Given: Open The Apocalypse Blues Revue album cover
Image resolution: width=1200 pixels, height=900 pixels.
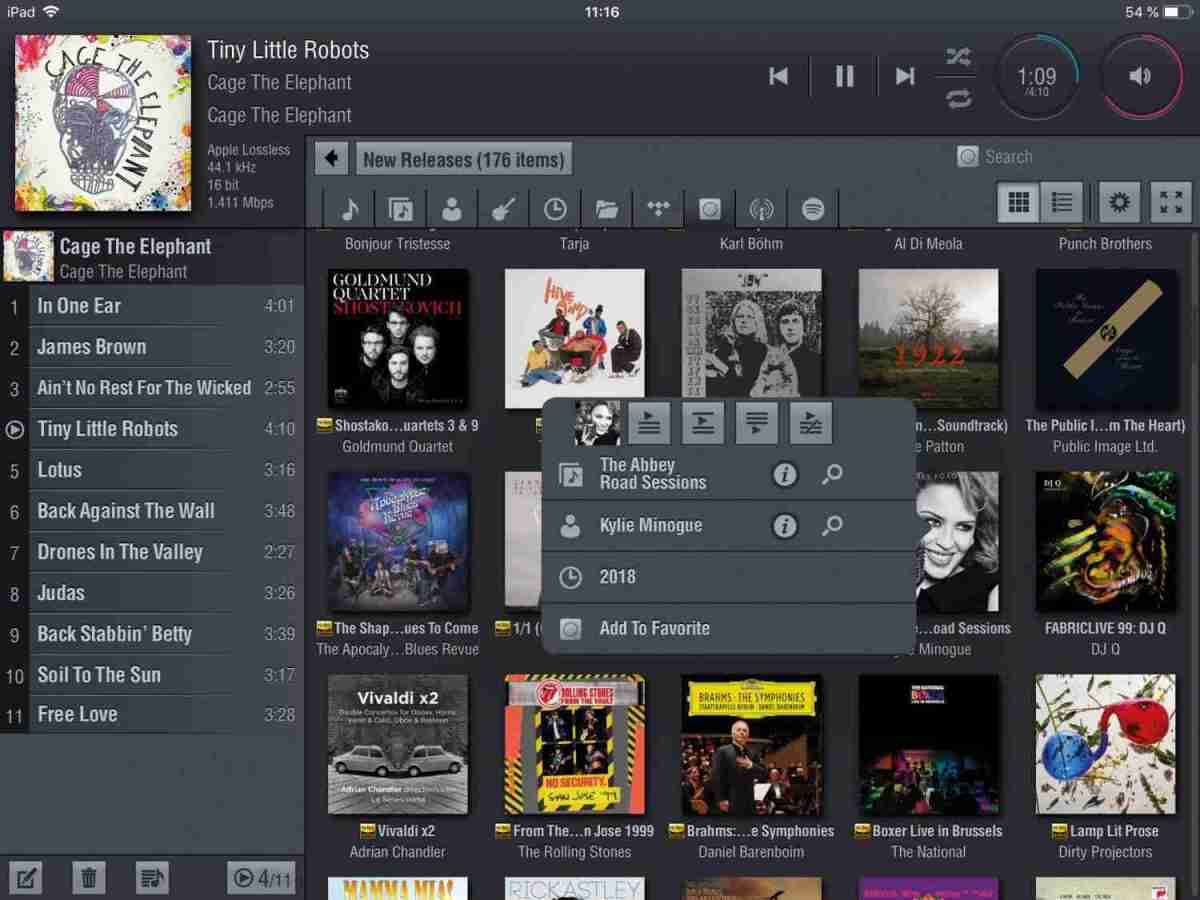Looking at the screenshot, I should [x=398, y=541].
